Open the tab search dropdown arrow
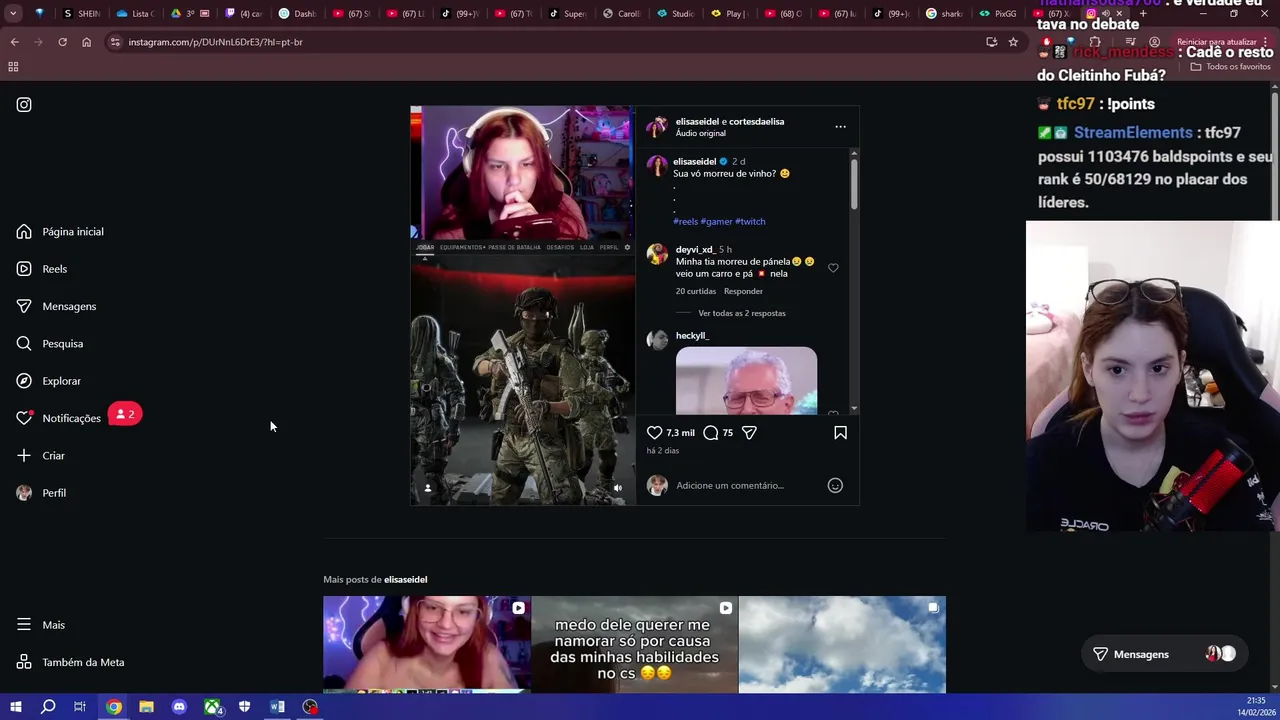The width and height of the screenshot is (1280, 720). [x=13, y=14]
